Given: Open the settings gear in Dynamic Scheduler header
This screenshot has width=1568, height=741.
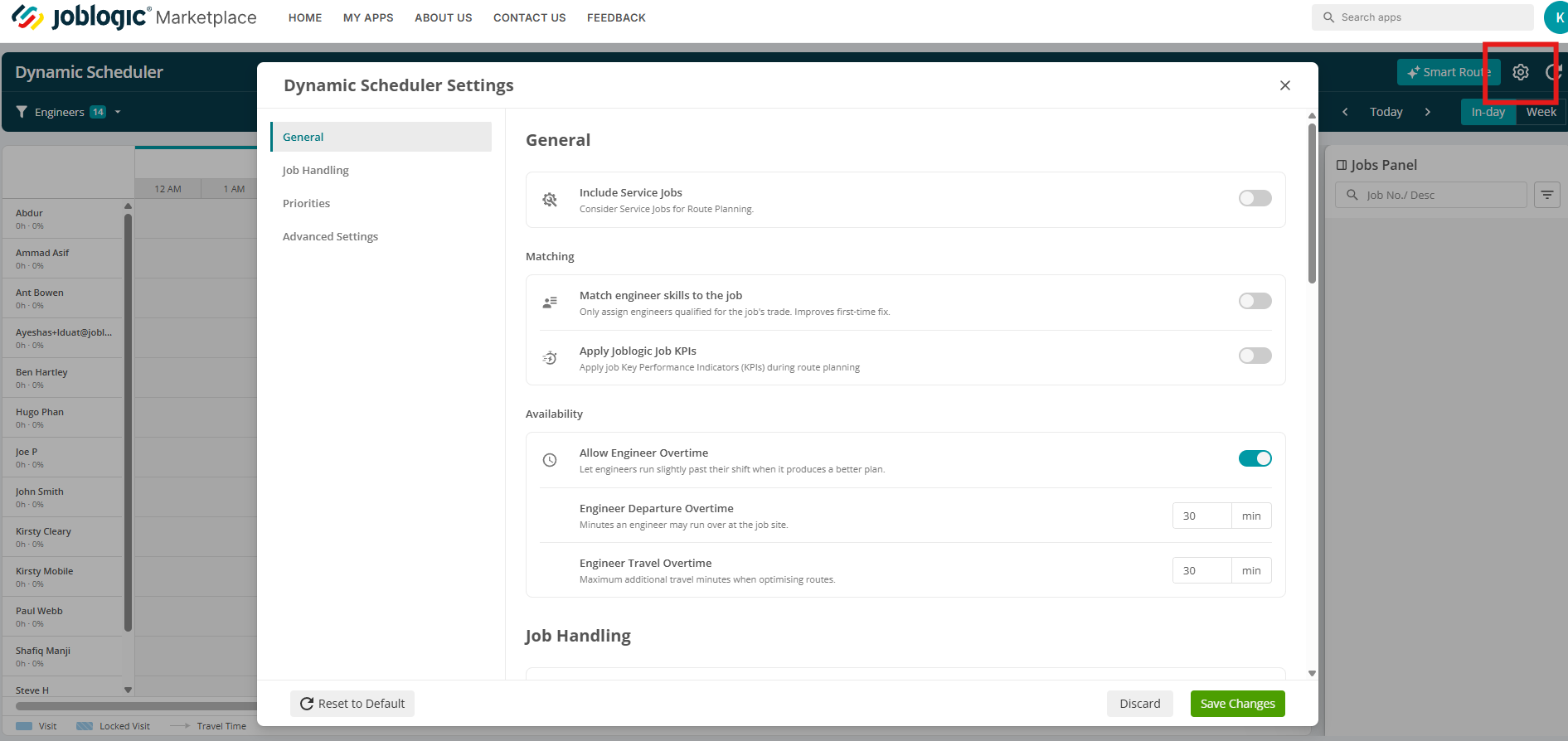Looking at the screenshot, I should [1520, 72].
